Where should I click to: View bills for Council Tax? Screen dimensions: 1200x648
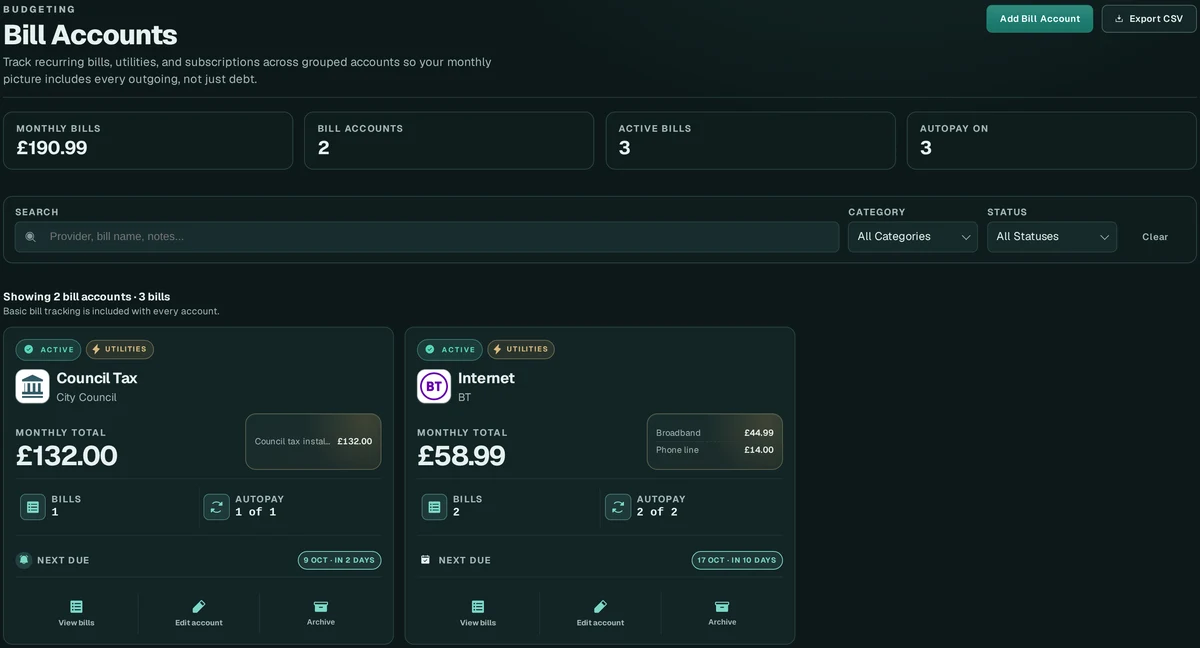pyautogui.click(x=77, y=613)
